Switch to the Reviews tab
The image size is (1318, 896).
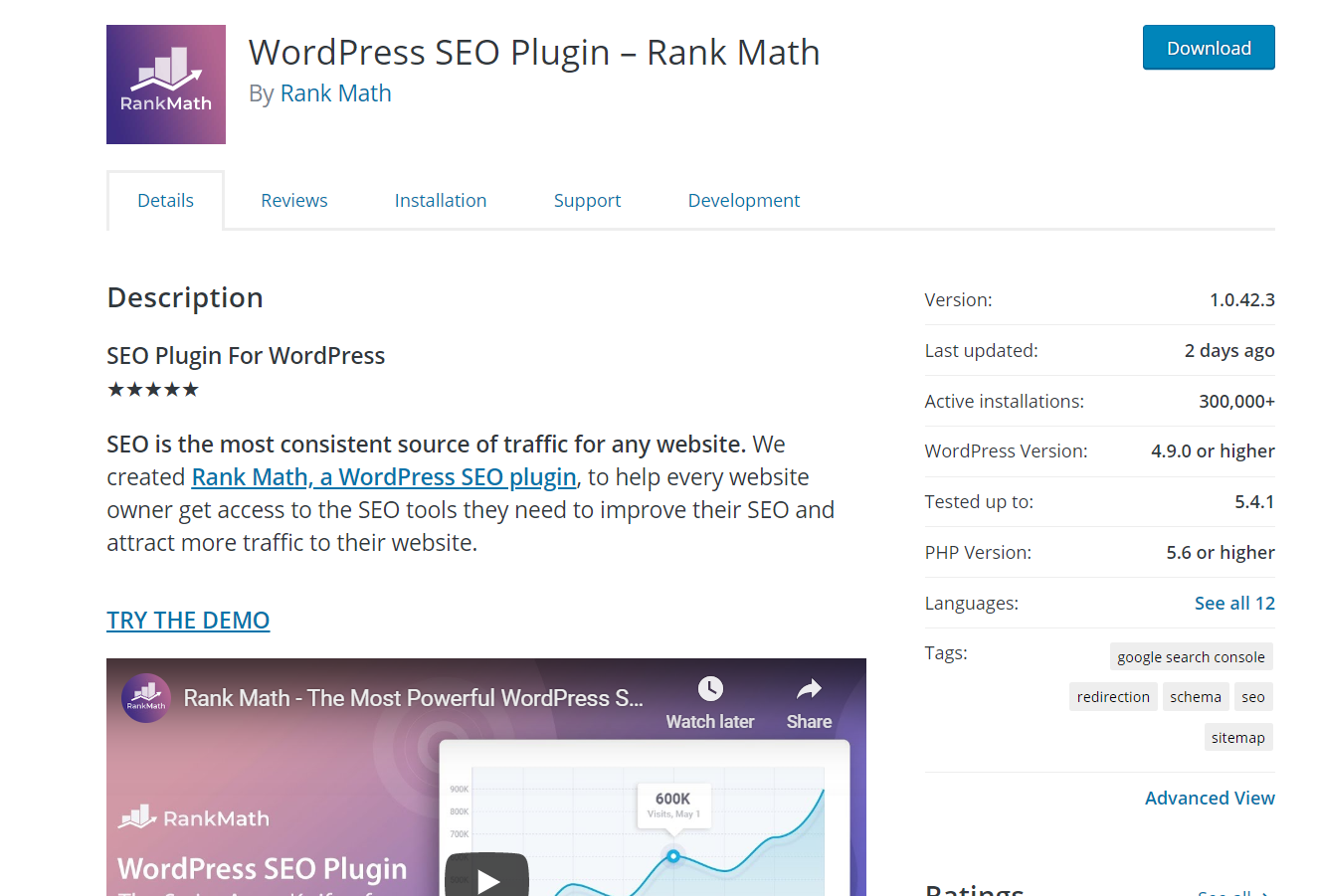coord(294,200)
